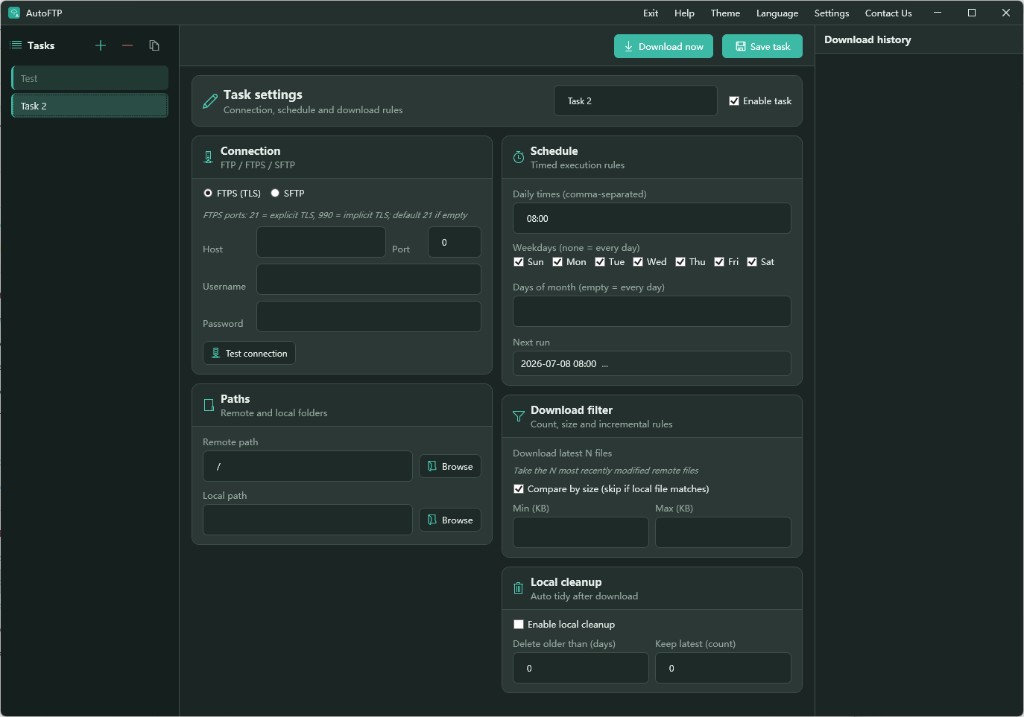Uncheck the Sat weekday checkbox
Screen dimensions: 1024x717
coord(752,262)
